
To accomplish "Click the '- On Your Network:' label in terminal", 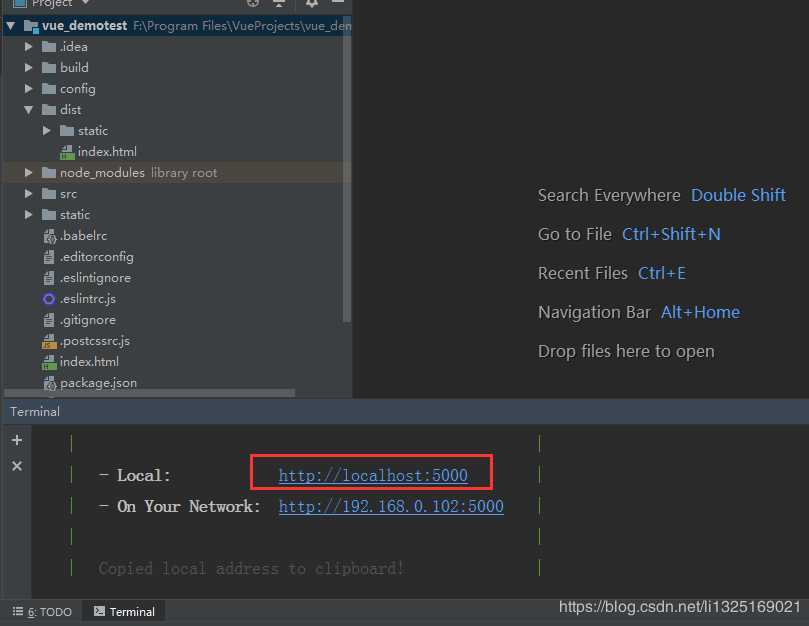I will (x=180, y=506).
